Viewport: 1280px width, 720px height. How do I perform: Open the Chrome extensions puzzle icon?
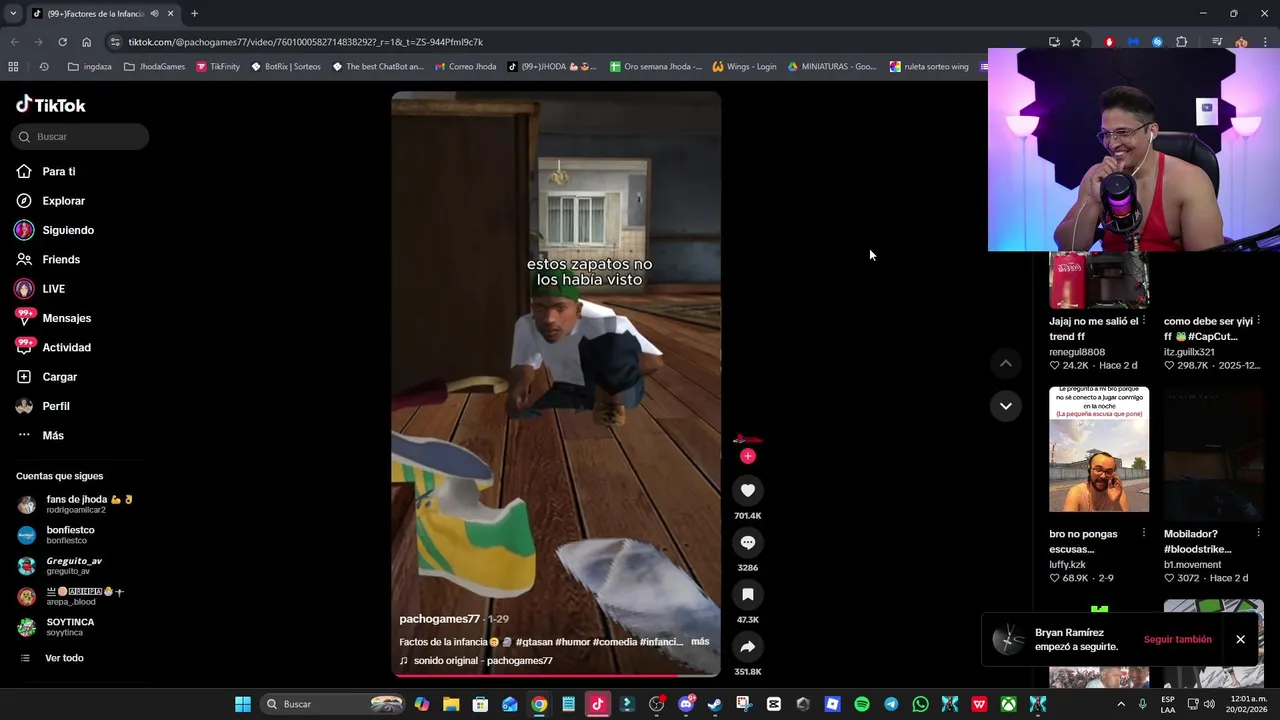[1182, 42]
